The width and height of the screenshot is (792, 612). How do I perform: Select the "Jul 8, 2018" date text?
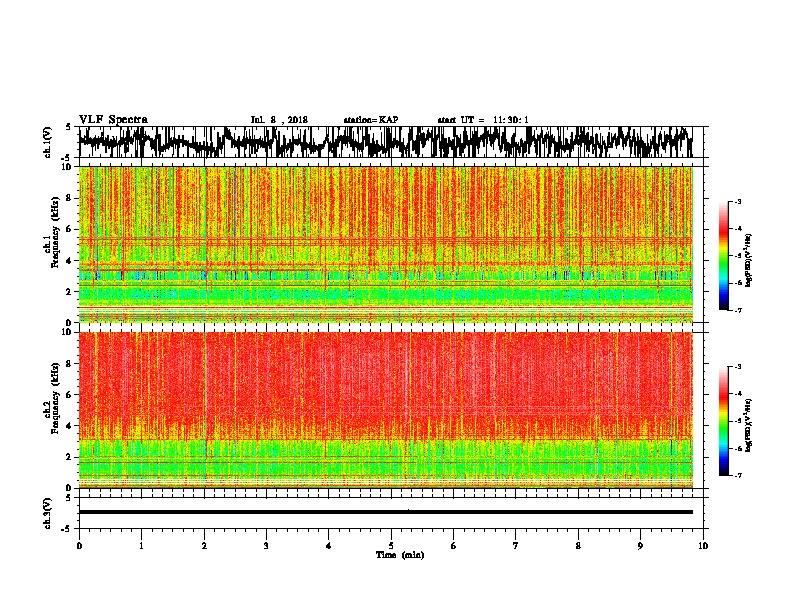tap(279, 120)
